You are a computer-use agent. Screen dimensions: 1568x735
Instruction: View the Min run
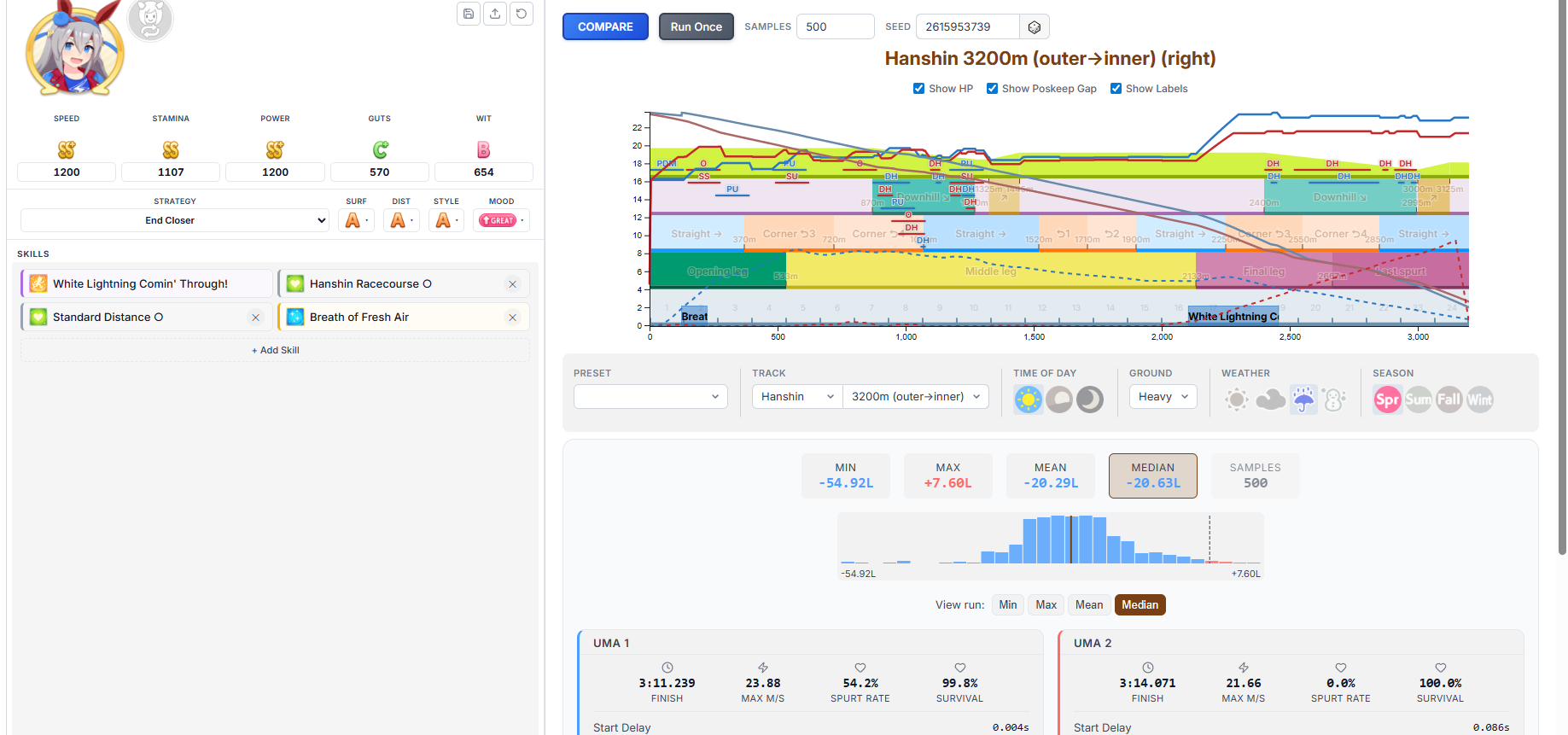[x=1008, y=605]
